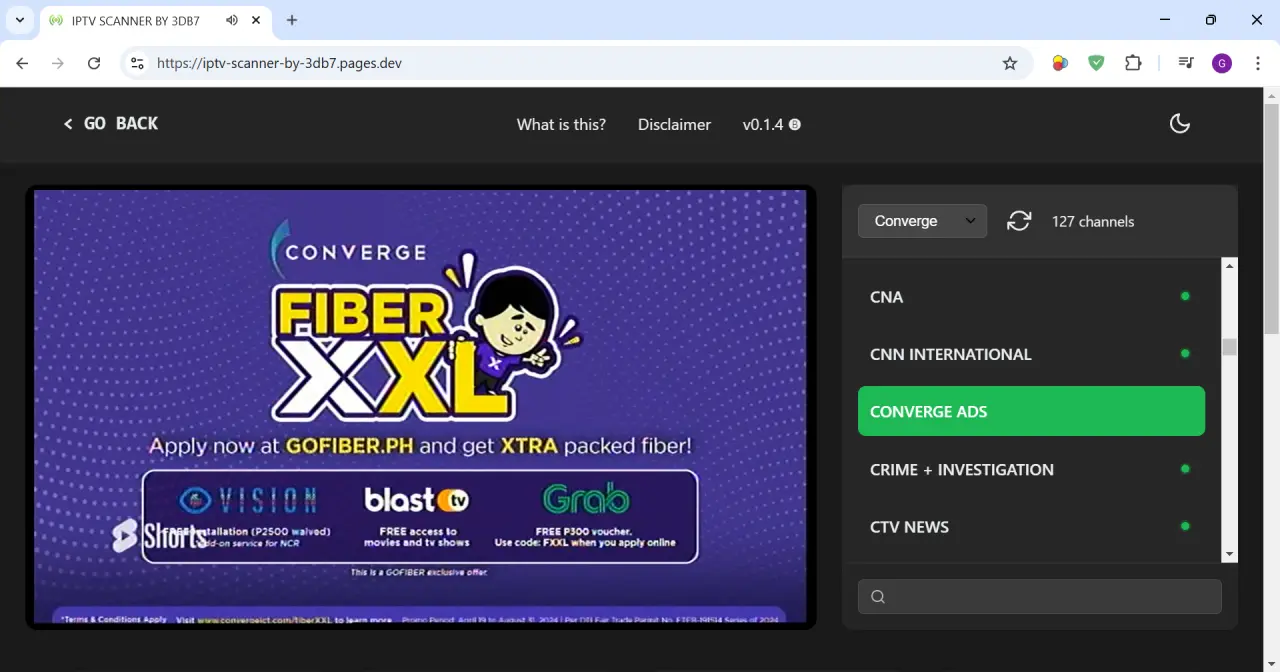This screenshot has width=1280, height=672.
Task: Click inside the channel search field
Action: point(1040,597)
